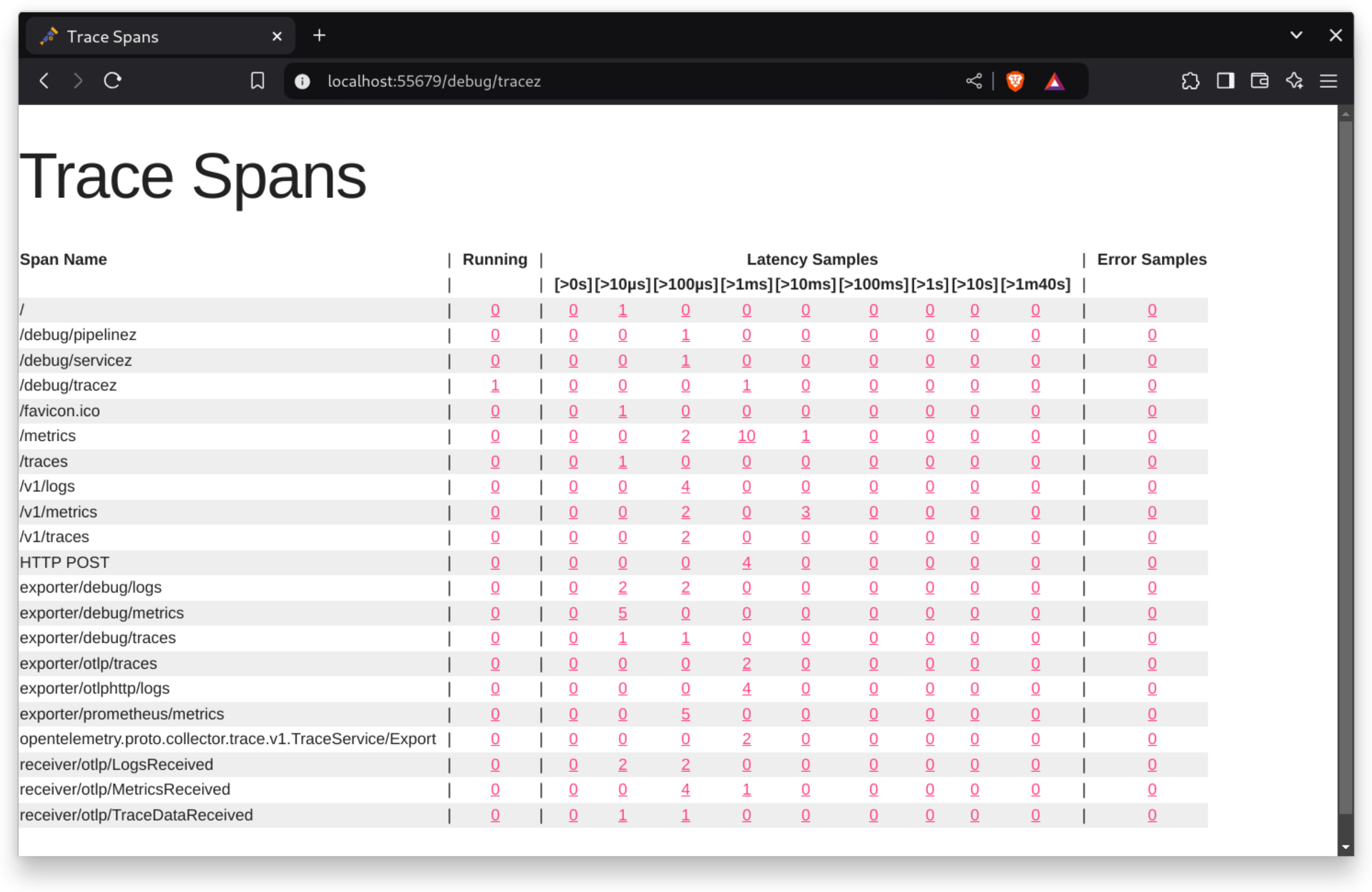This screenshot has width=1372, height=892.
Task: Open /v1/metrics >10ms sample count 3
Action: [x=805, y=512]
